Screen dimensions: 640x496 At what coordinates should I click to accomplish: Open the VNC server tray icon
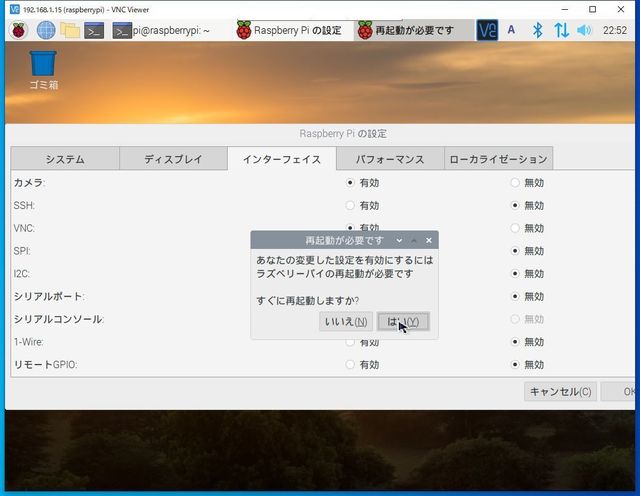[x=487, y=30]
